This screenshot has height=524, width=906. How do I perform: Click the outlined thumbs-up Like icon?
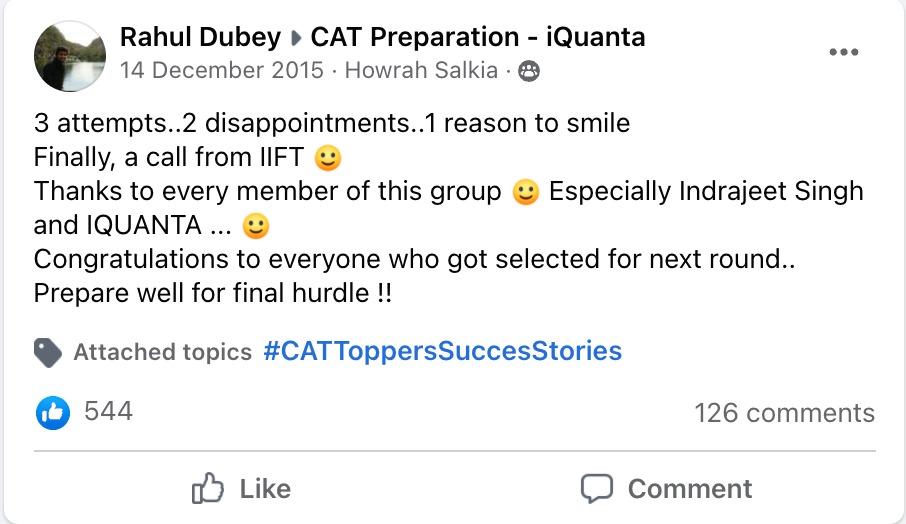click(x=207, y=489)
